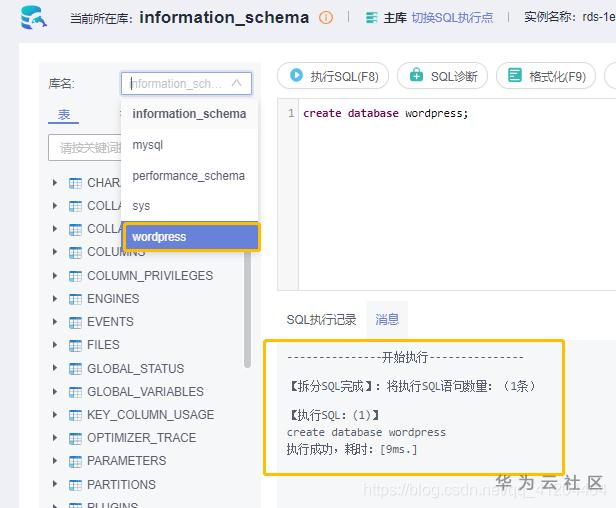Click the 【拆分SQL完成】 message line

411,386
